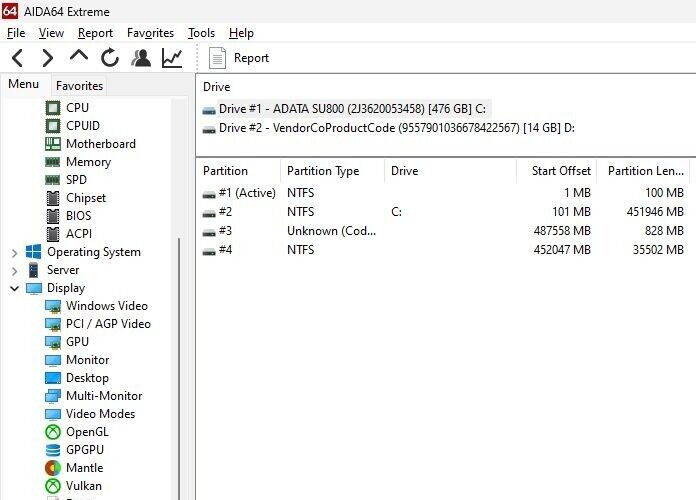Click the Drive #2 disk icon
Image resolution: width=696 pixels, height=500 pixels.
point(209,129)
